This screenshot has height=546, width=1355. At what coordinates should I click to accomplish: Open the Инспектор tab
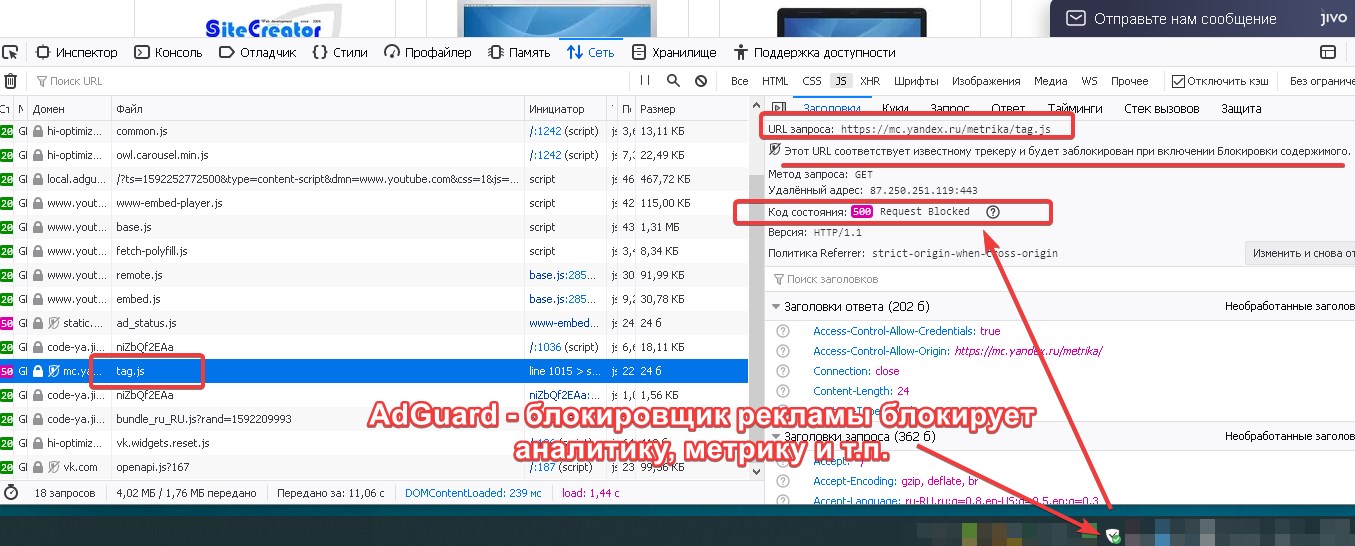click(77, 53)
